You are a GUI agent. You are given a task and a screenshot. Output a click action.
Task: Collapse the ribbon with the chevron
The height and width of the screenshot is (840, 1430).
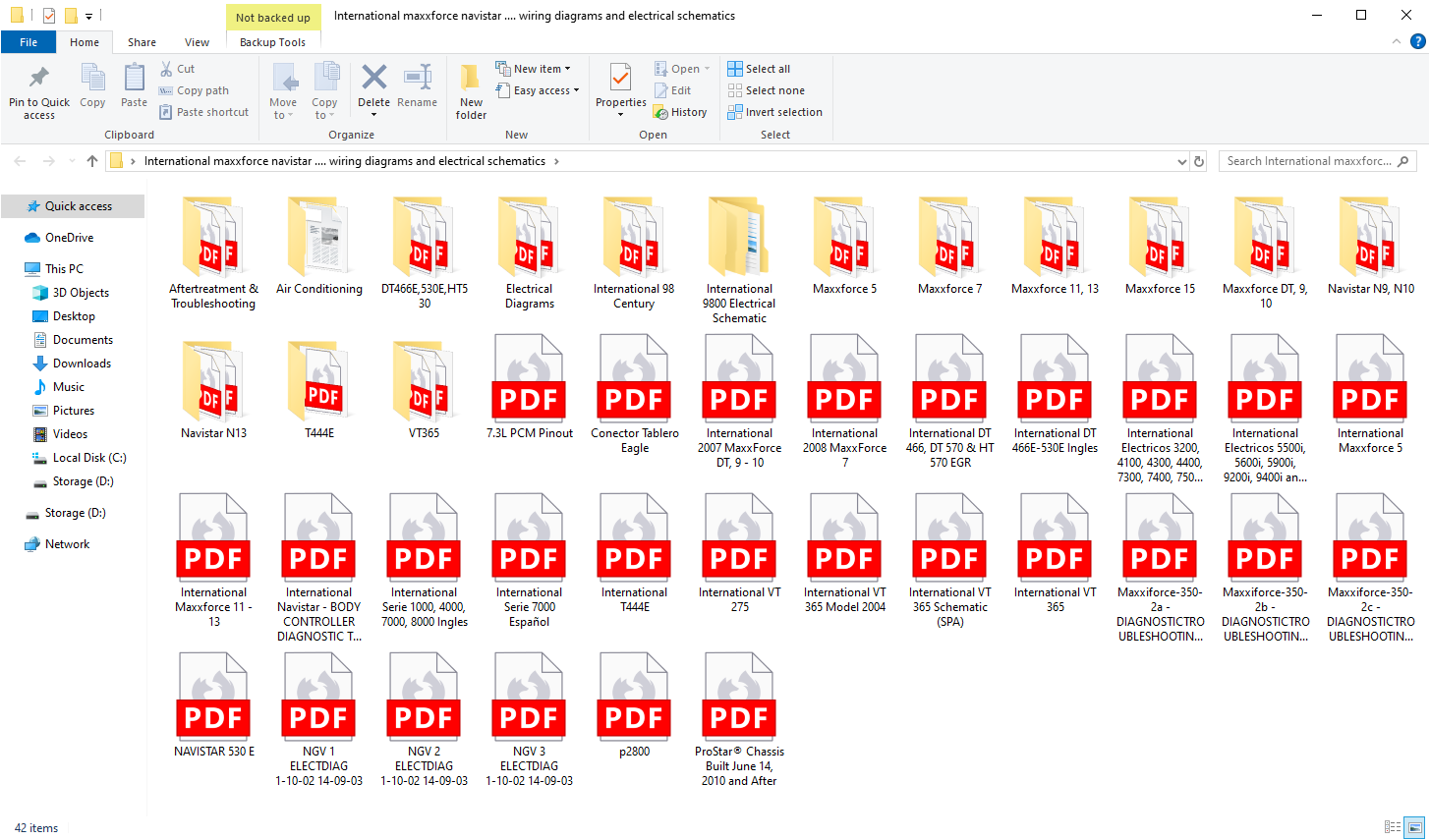point(1397,41)
